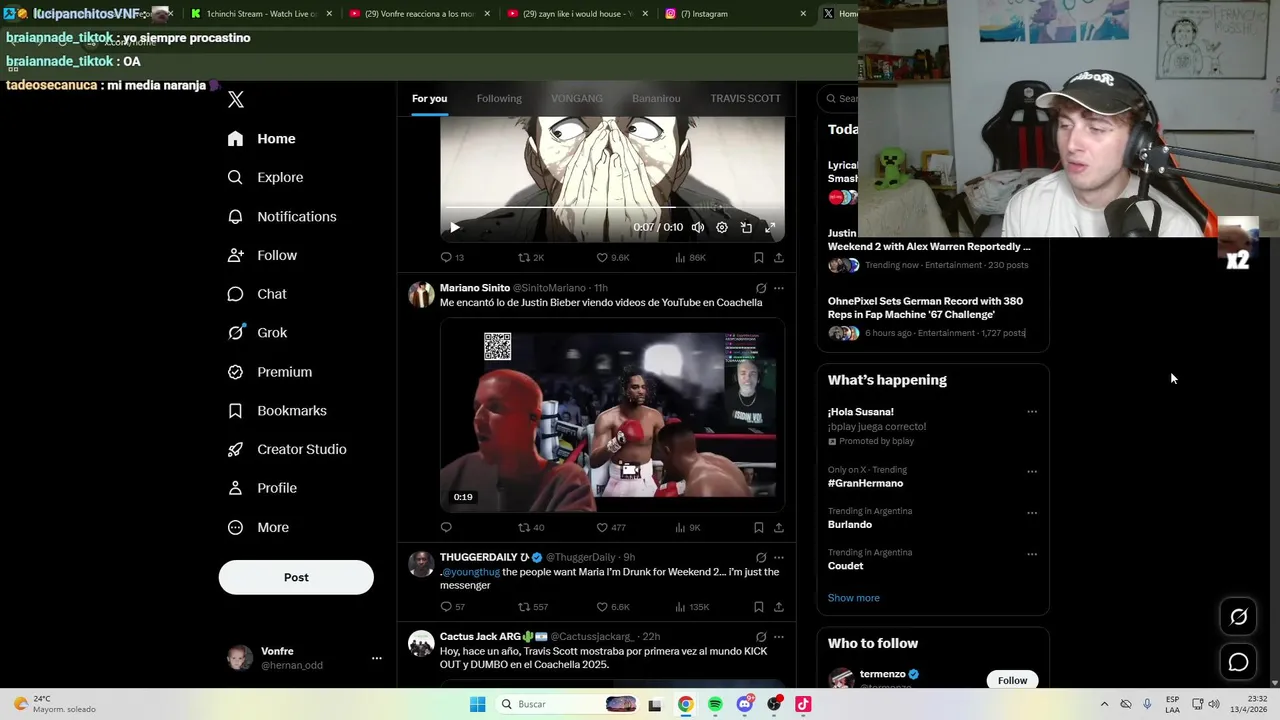The image size is (1280, 720).
Task: Share the top anime video post
Action: pyautogui.click(x=778, y=257)
